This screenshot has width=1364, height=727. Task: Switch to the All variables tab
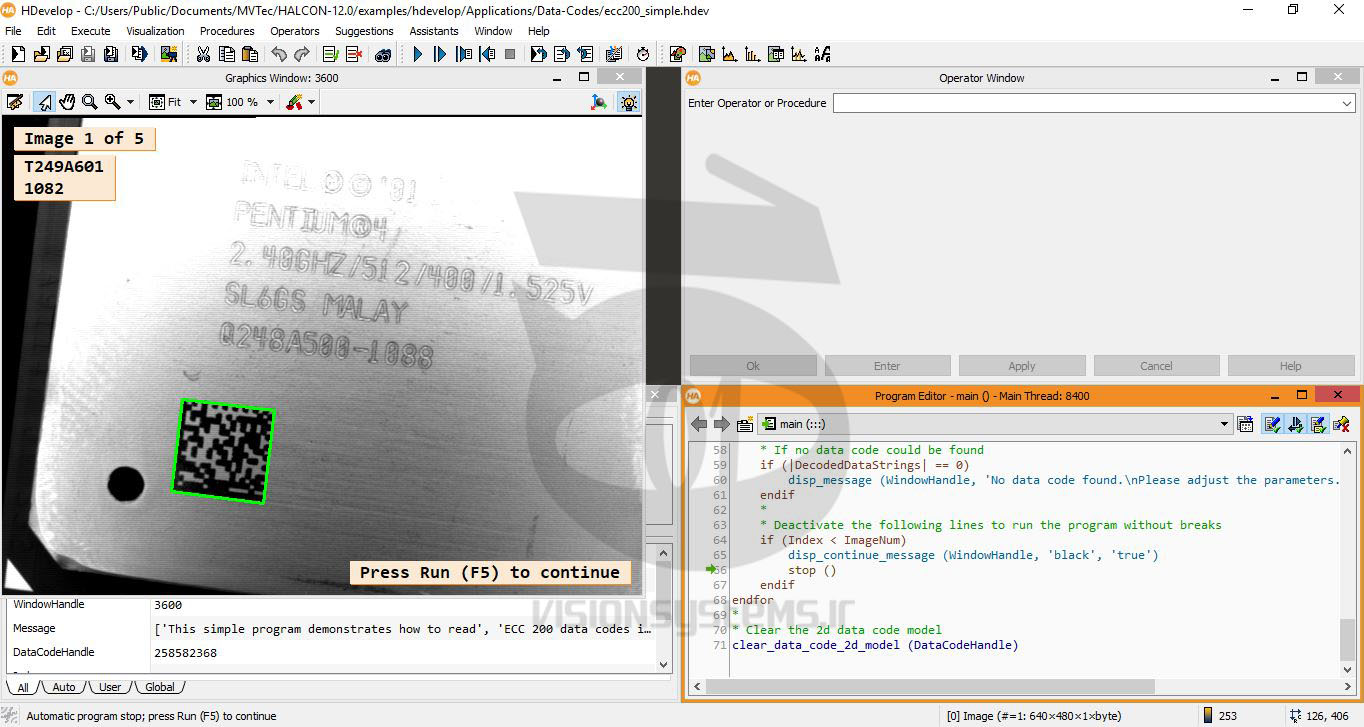[22, 687]
